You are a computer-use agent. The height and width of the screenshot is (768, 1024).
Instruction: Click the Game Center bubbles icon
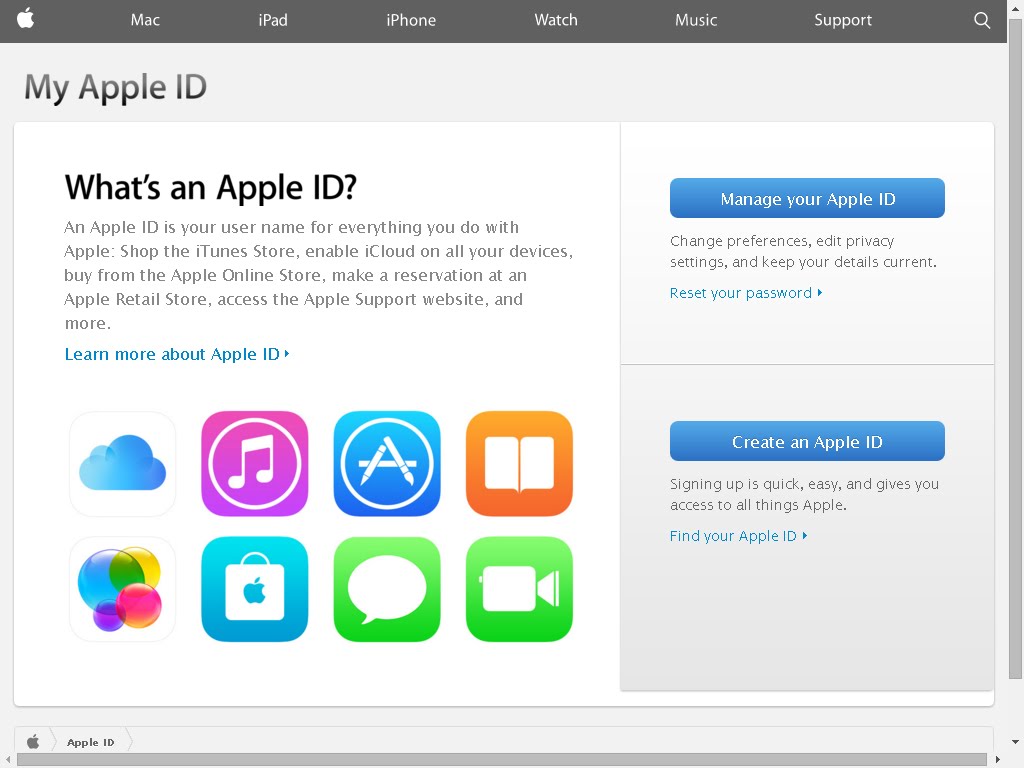[123, 589]
